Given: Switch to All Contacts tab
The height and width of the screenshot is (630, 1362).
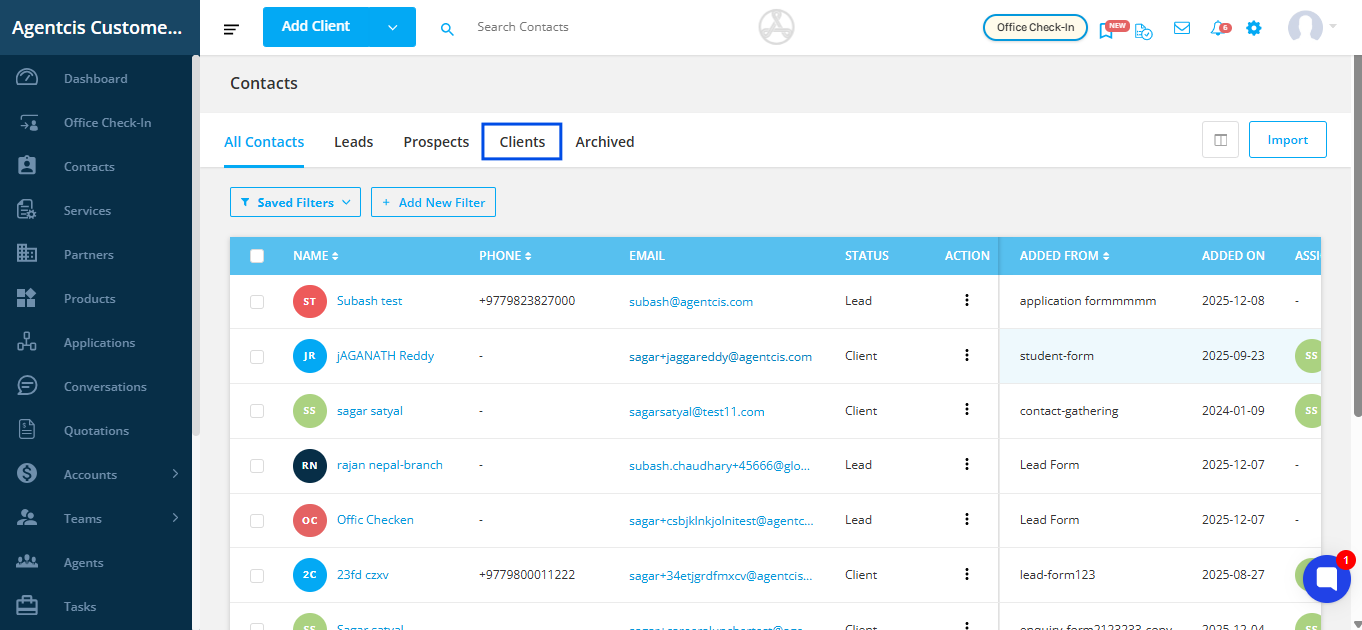Looking at the screenshot, I should click(x=264, y=142).
